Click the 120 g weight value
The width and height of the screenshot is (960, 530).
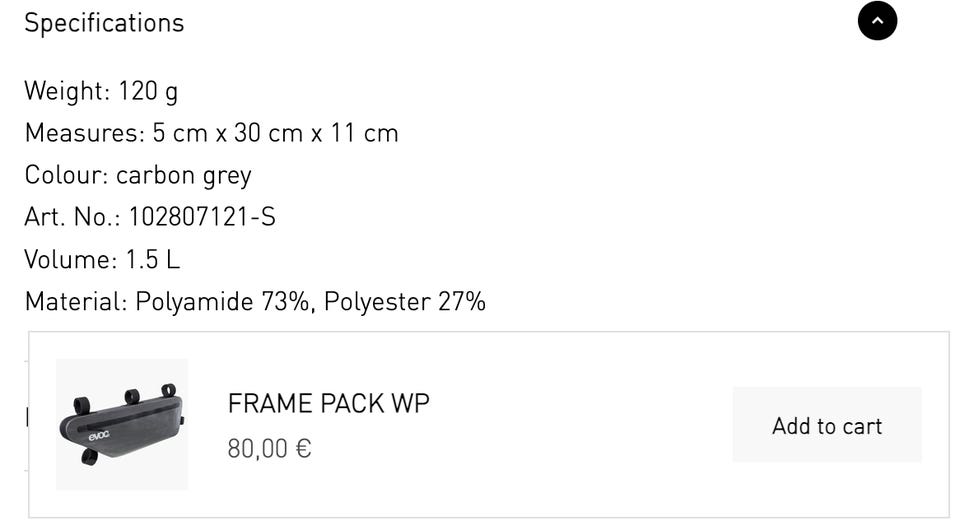[x=148, y=91]
